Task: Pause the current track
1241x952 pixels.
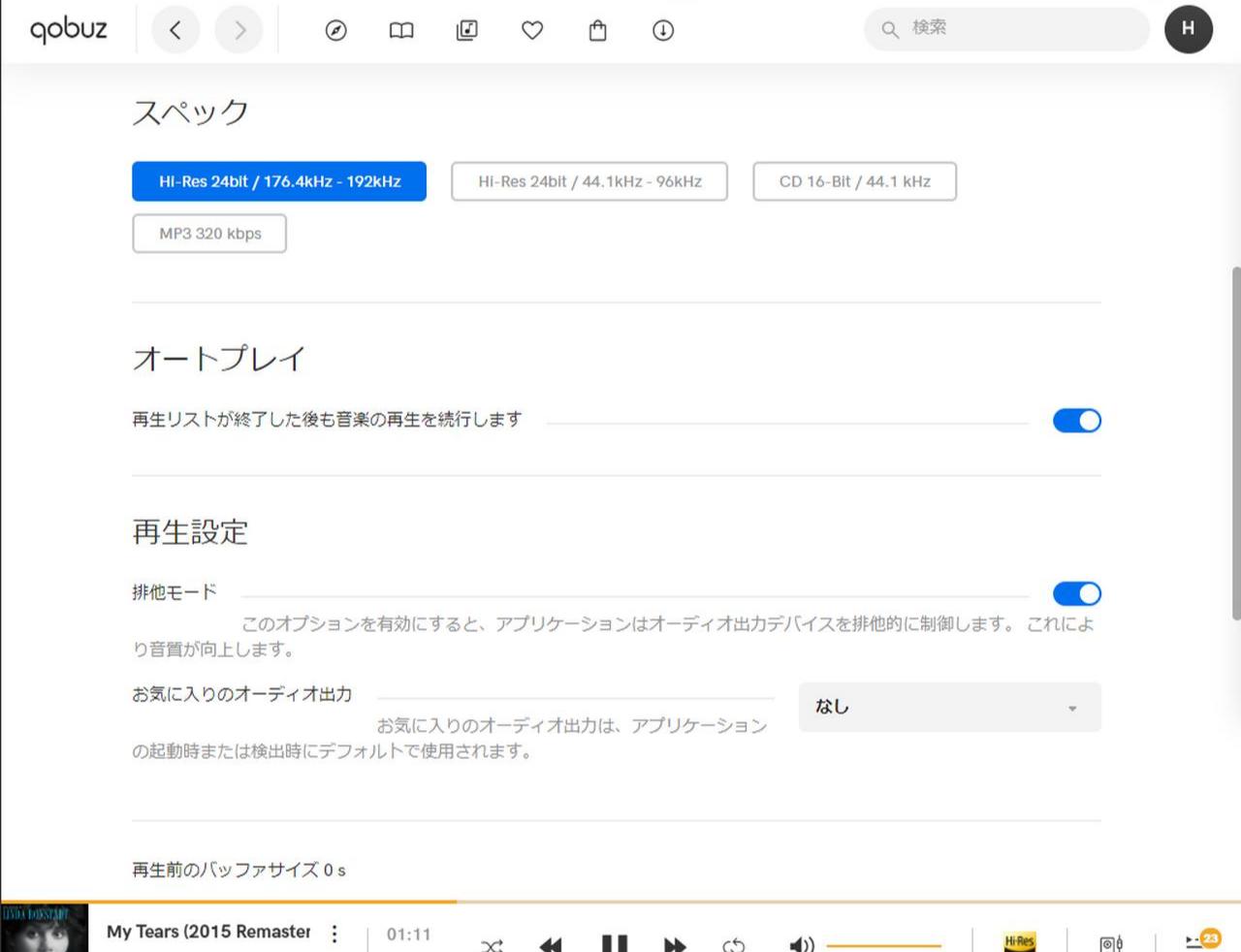Action: coord(615,943)
